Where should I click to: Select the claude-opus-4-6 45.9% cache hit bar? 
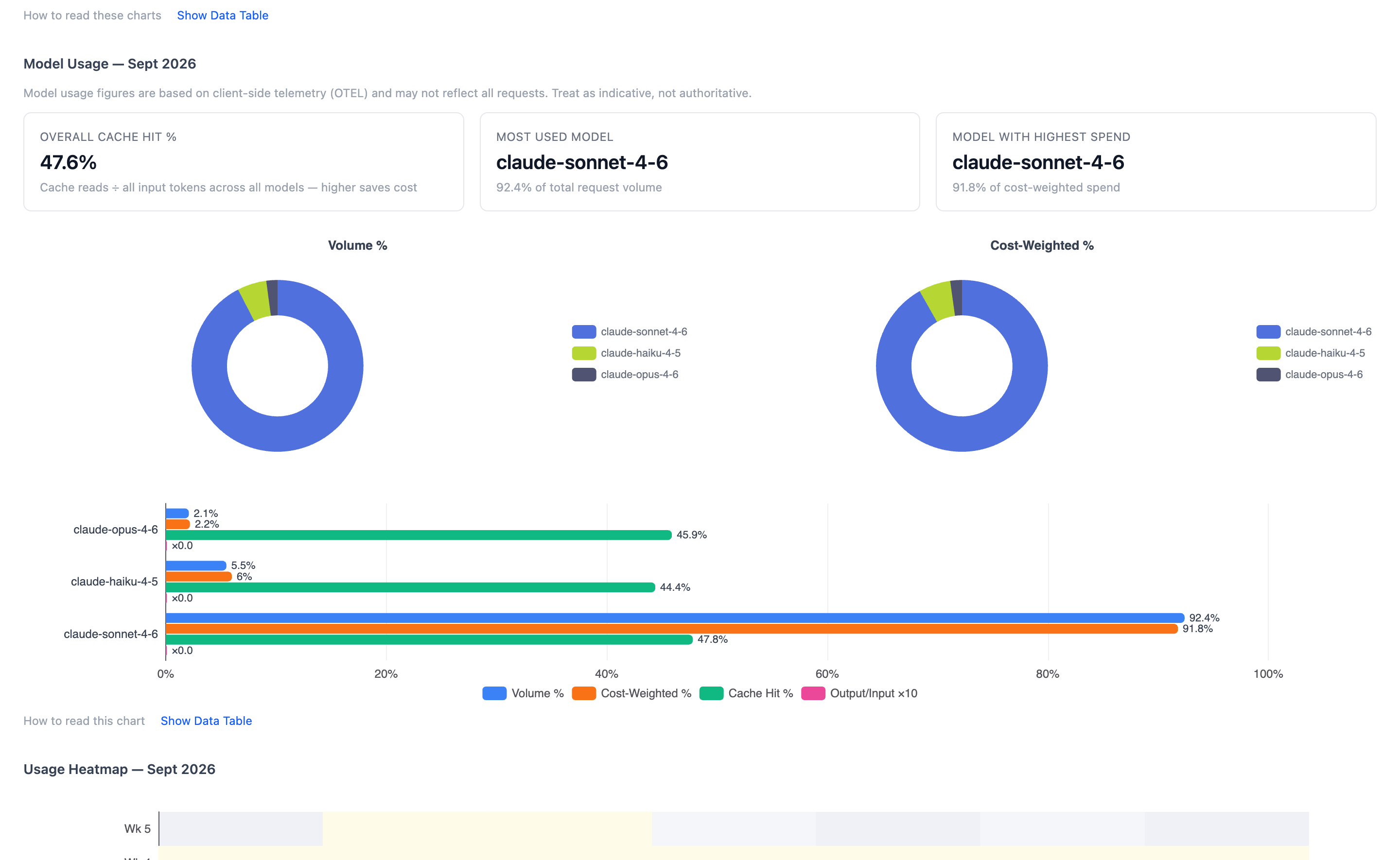pyautogui.click(x=419, y=534)
